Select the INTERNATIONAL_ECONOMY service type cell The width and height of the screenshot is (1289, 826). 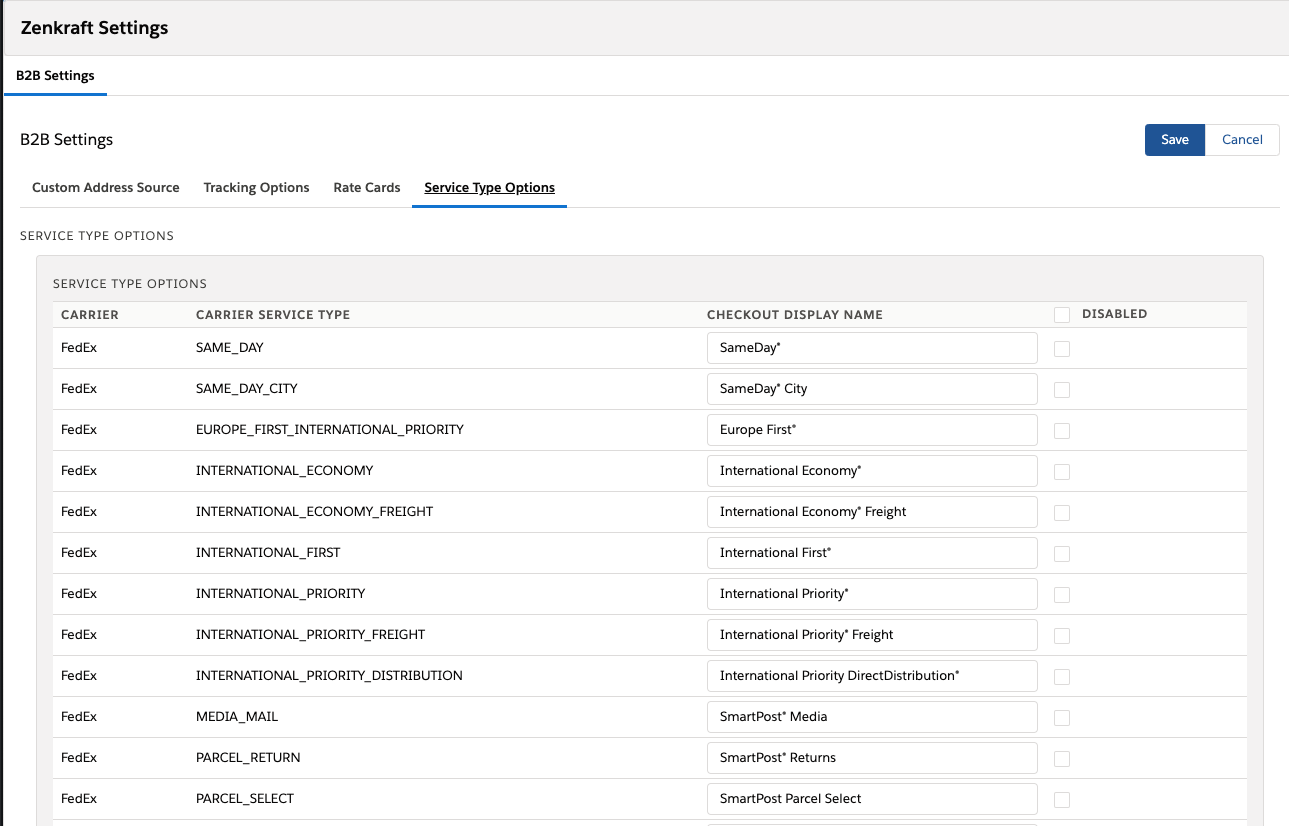tap(285, 470)
